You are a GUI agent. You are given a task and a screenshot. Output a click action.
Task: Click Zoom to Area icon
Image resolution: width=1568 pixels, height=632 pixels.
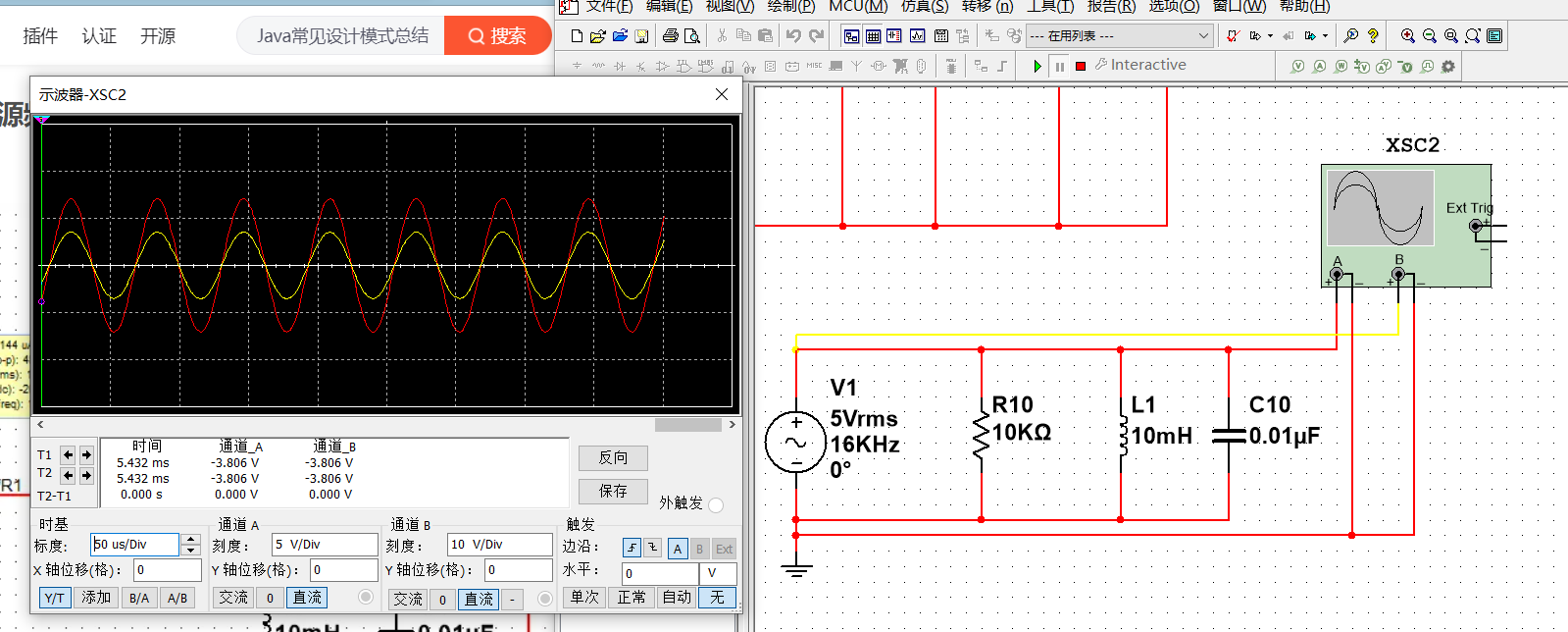coord(1451,36)
